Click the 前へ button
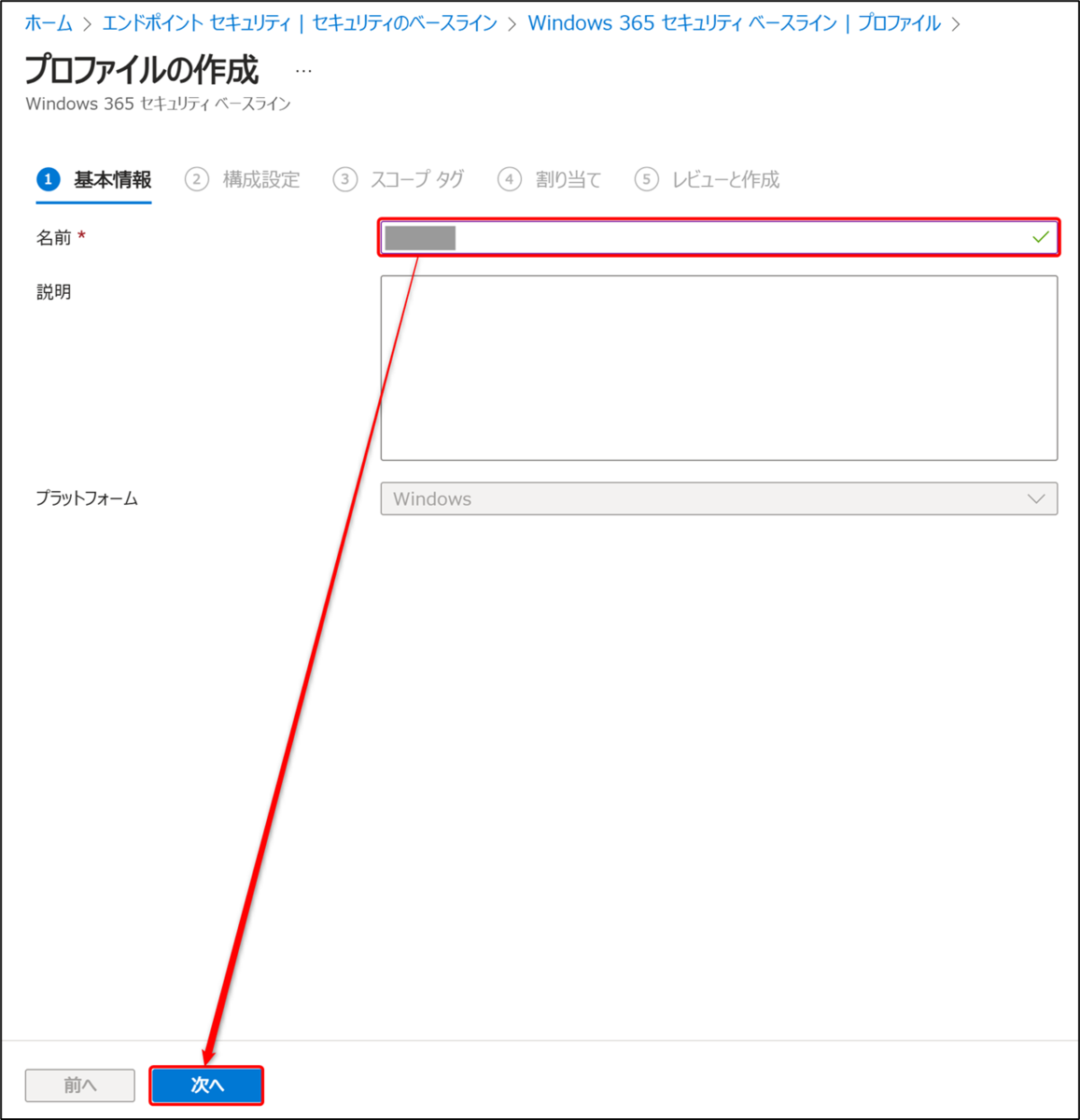The height and width of the screenshot is (1120, 1080). (x=80, y=1085)
